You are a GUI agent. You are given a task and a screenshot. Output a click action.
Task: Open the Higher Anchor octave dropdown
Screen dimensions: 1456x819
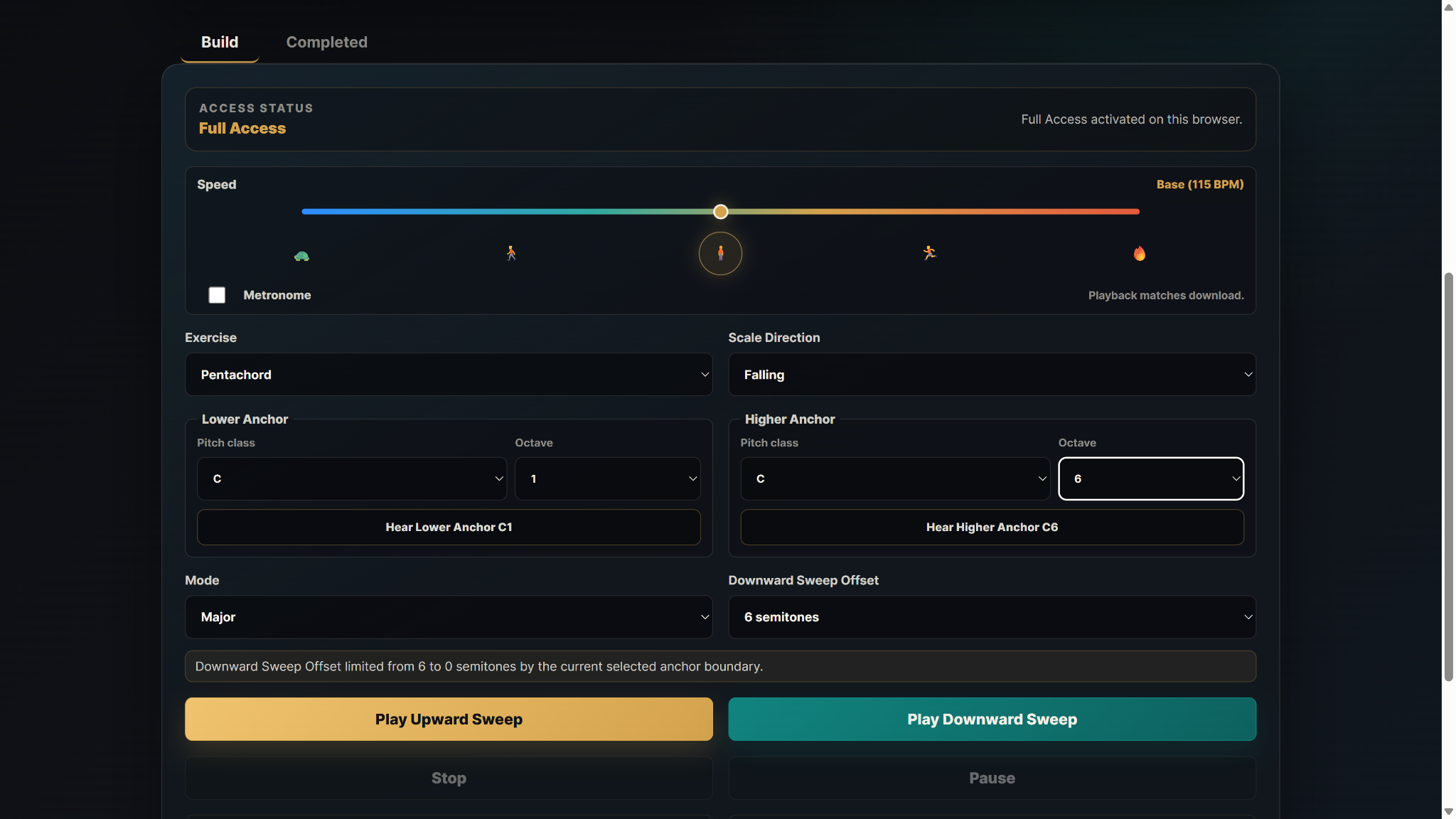coord(1151,478)
